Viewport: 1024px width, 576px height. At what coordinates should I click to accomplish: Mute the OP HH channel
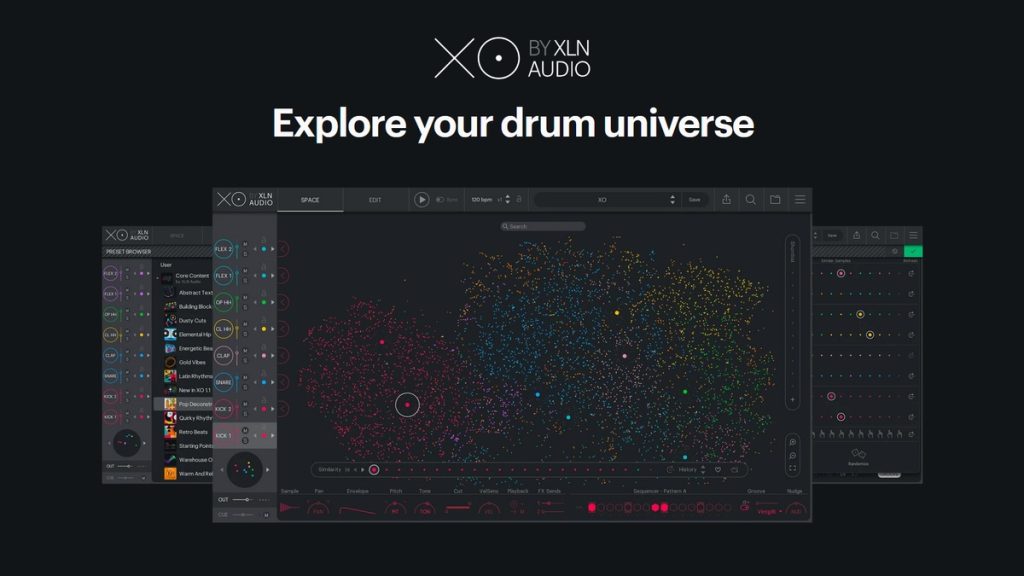point(246,298)
